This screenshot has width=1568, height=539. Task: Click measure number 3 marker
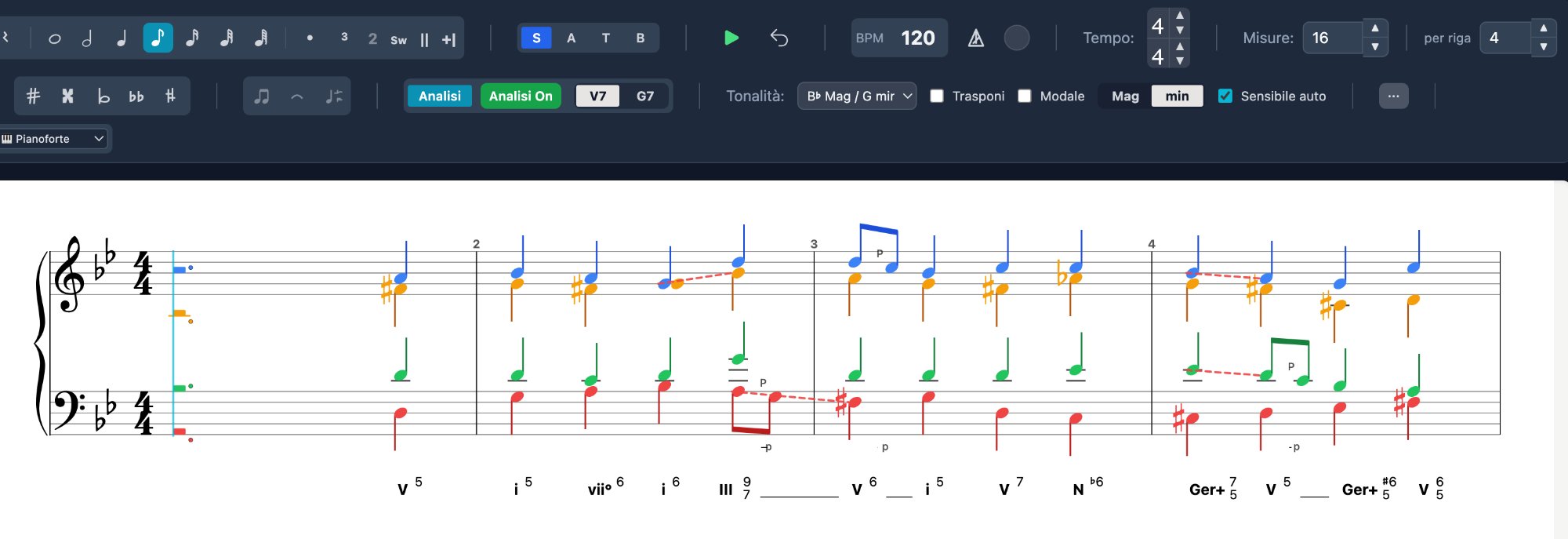pyautogui.click(x=814, y=244)
